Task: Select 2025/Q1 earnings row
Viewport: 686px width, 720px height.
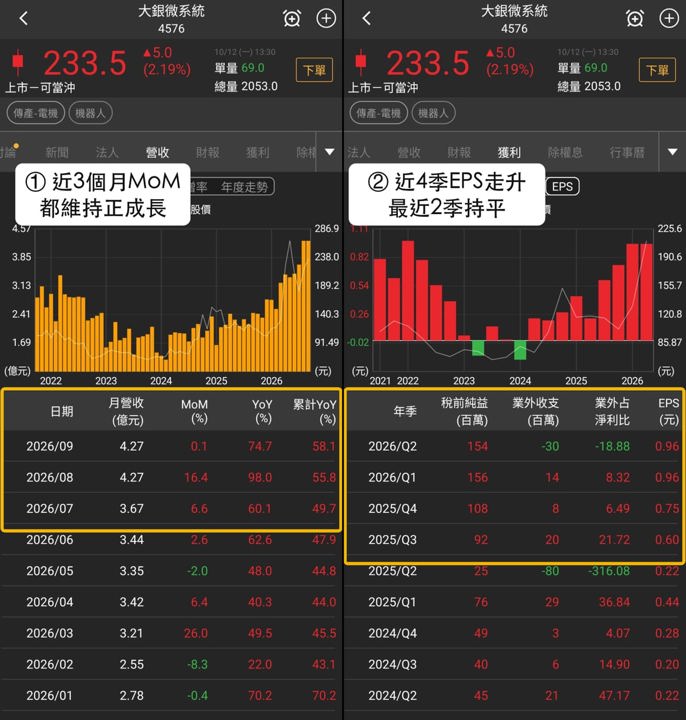Action: click(515, 602)
